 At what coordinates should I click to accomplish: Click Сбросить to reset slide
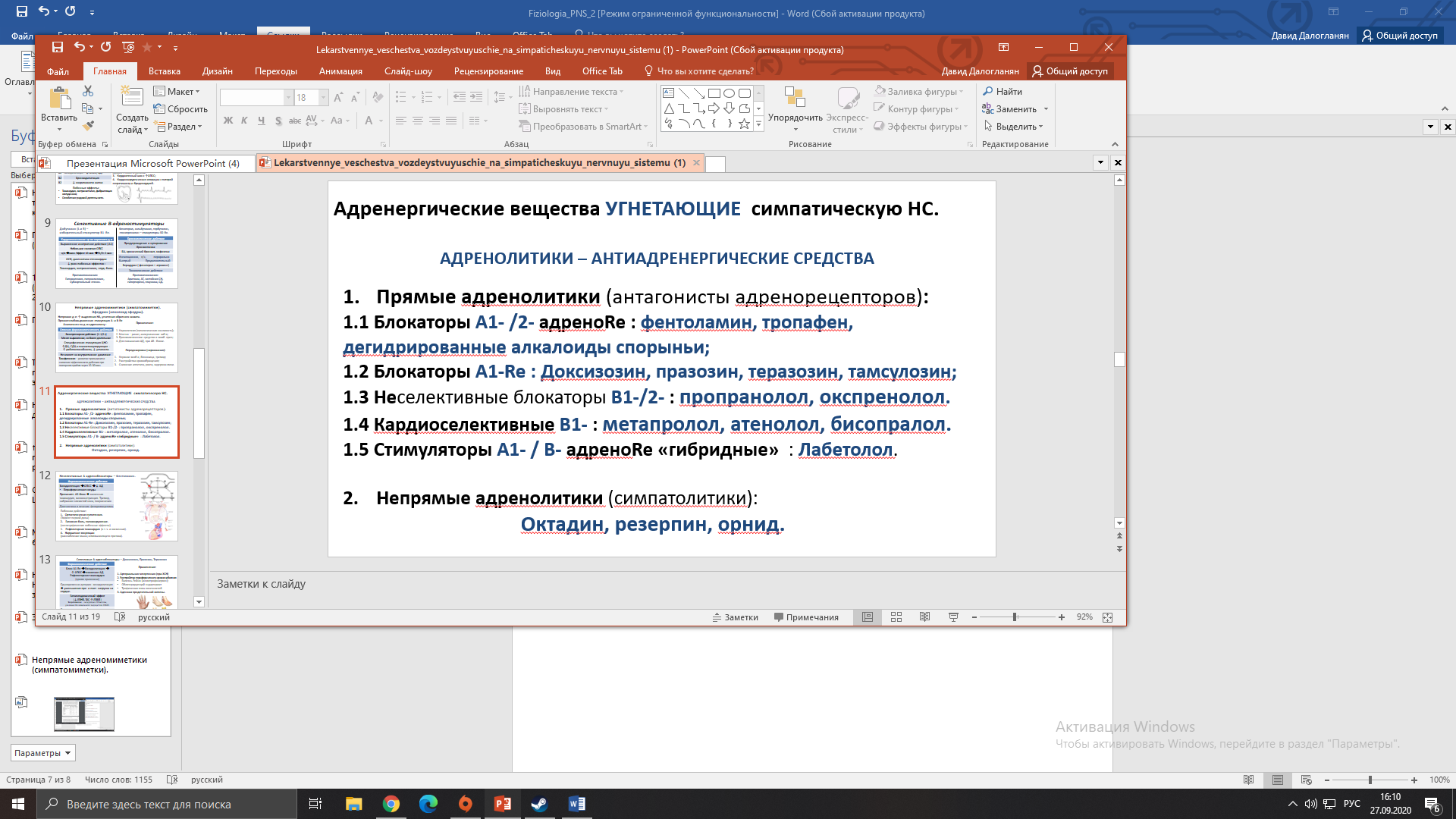pos(180,109)
